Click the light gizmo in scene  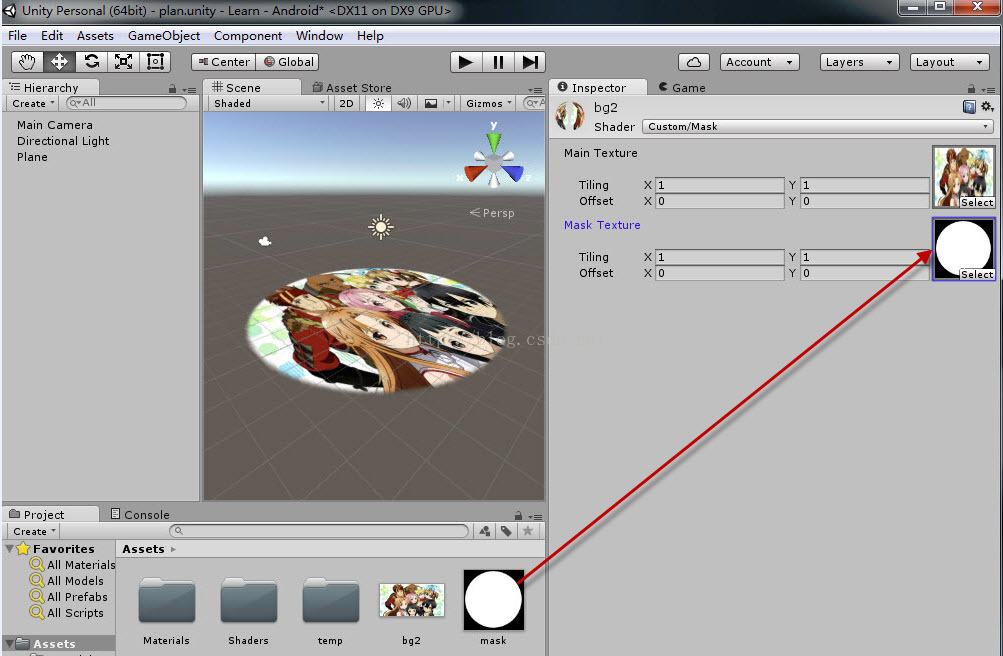(381, 227)
